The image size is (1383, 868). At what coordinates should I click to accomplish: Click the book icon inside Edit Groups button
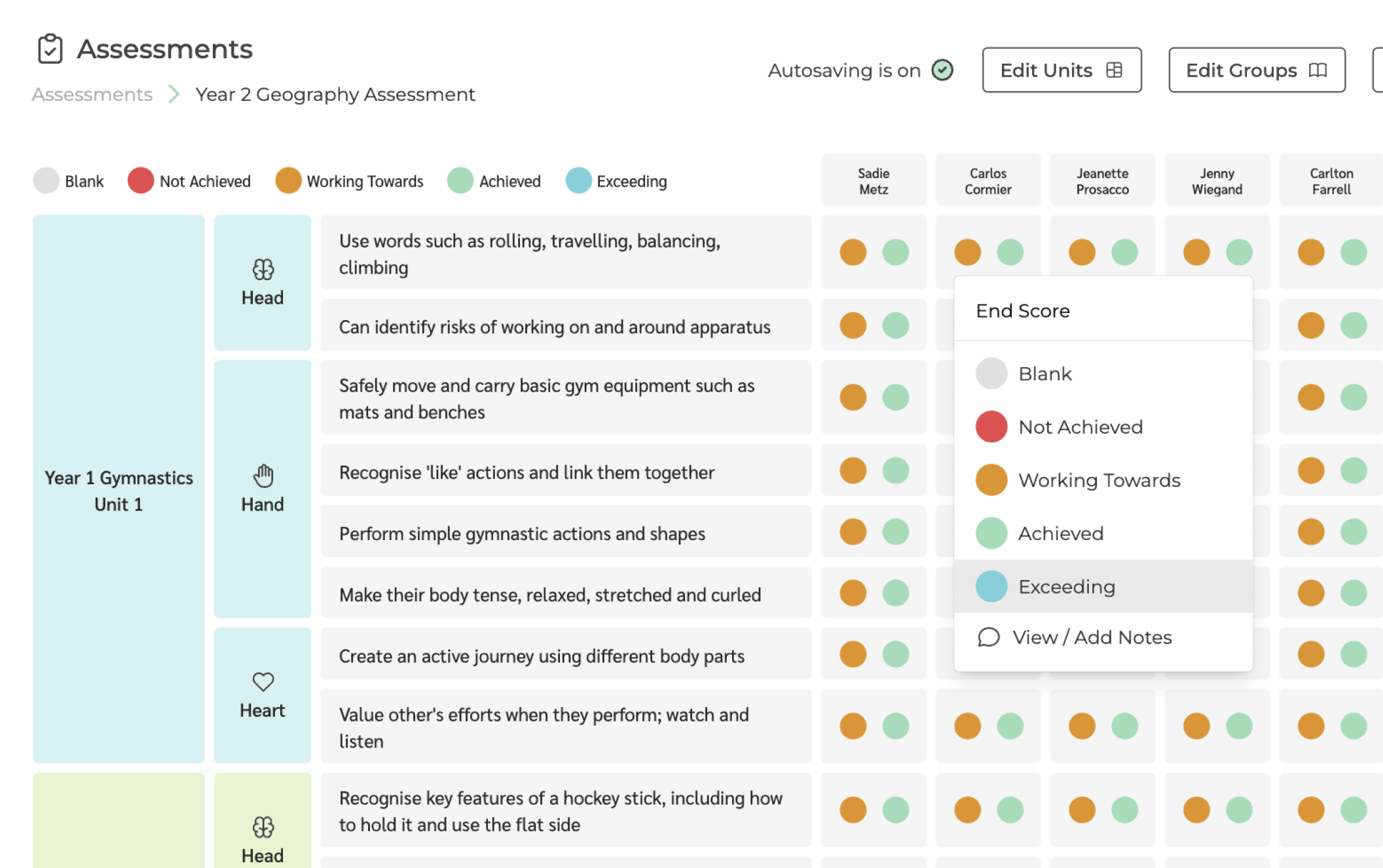pyautogui.click(x=1316, y=70)
